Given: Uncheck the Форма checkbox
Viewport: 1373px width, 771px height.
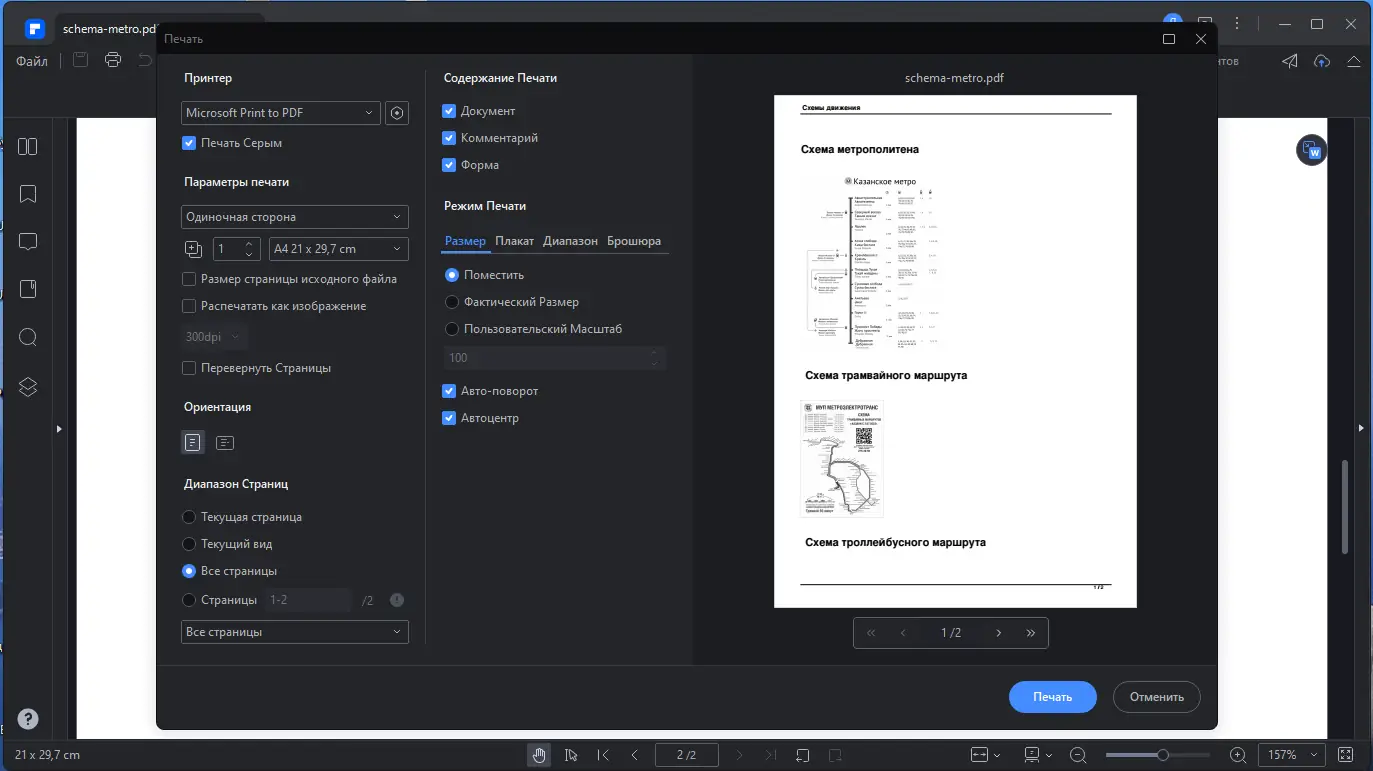Looking at the screenshot, I should point(449,165).
